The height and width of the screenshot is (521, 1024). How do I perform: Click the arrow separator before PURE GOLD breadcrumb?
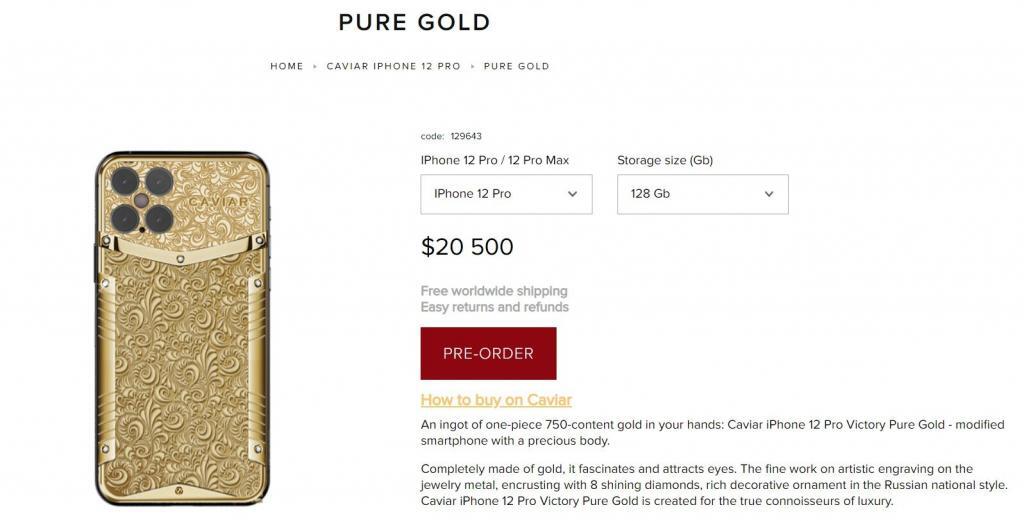[472, 66]
